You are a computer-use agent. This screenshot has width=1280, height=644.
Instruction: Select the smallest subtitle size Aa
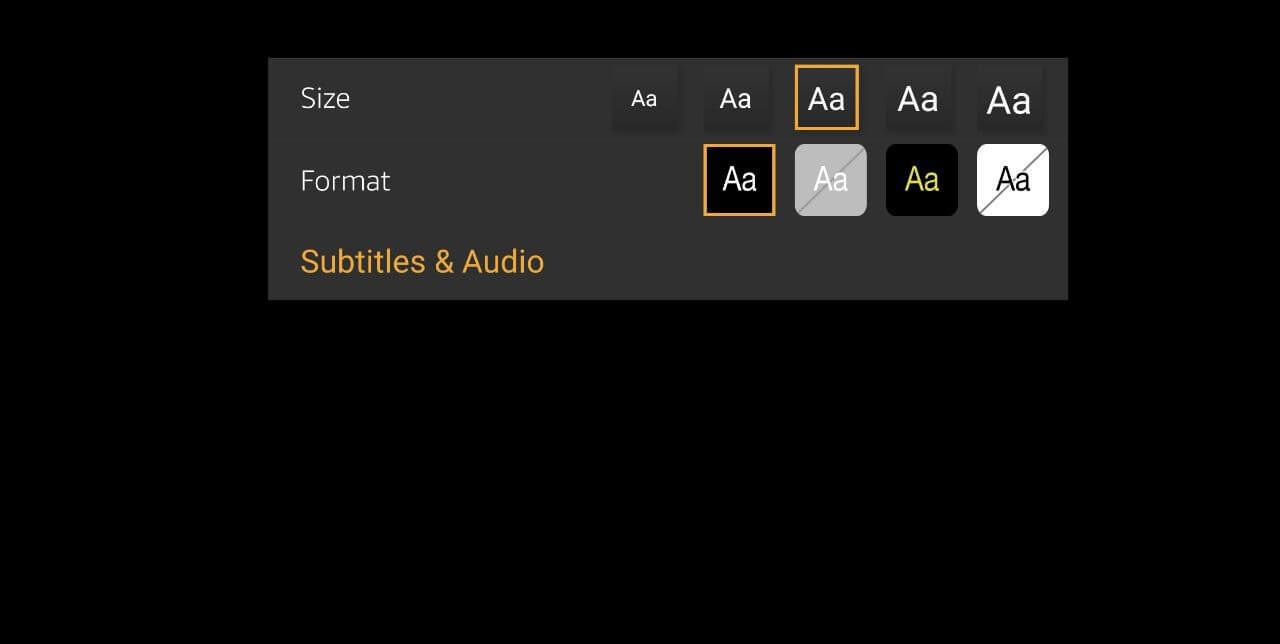(x=644, y=98)
